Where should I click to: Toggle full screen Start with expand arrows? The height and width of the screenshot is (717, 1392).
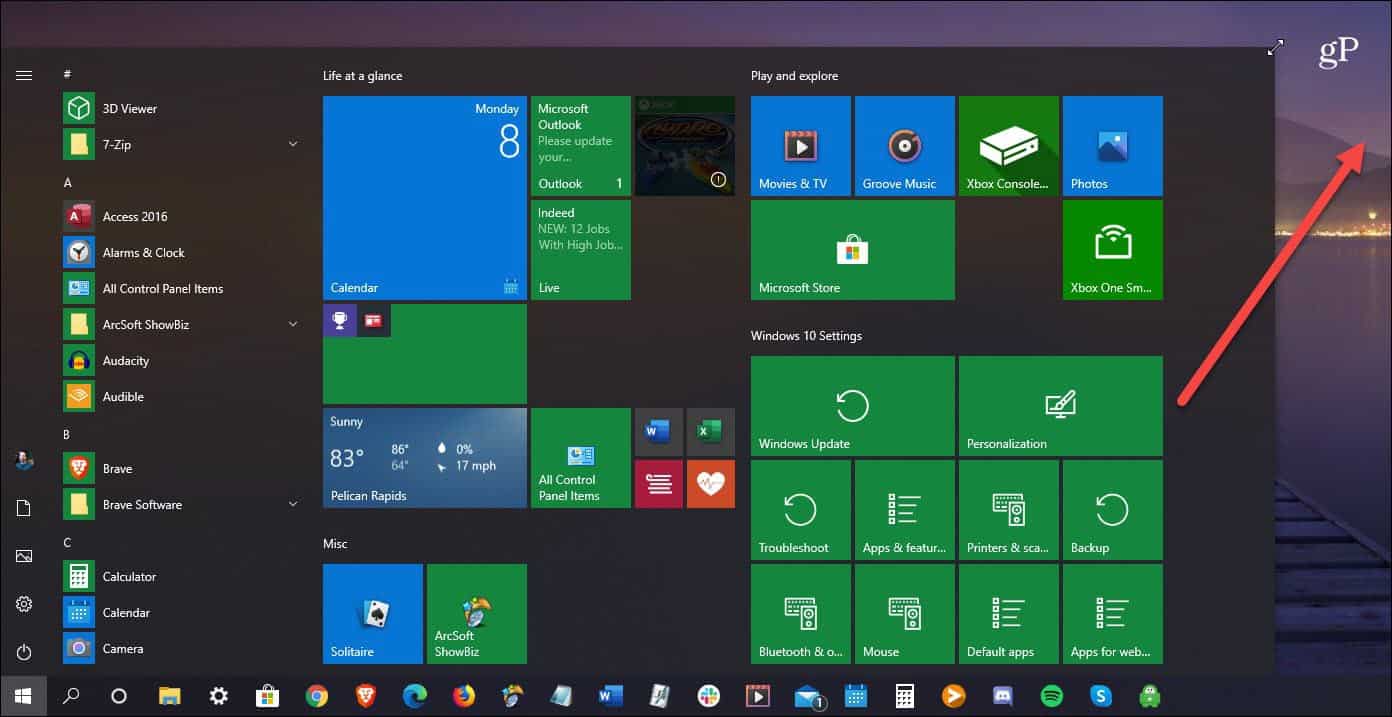tap(1275, 48)
